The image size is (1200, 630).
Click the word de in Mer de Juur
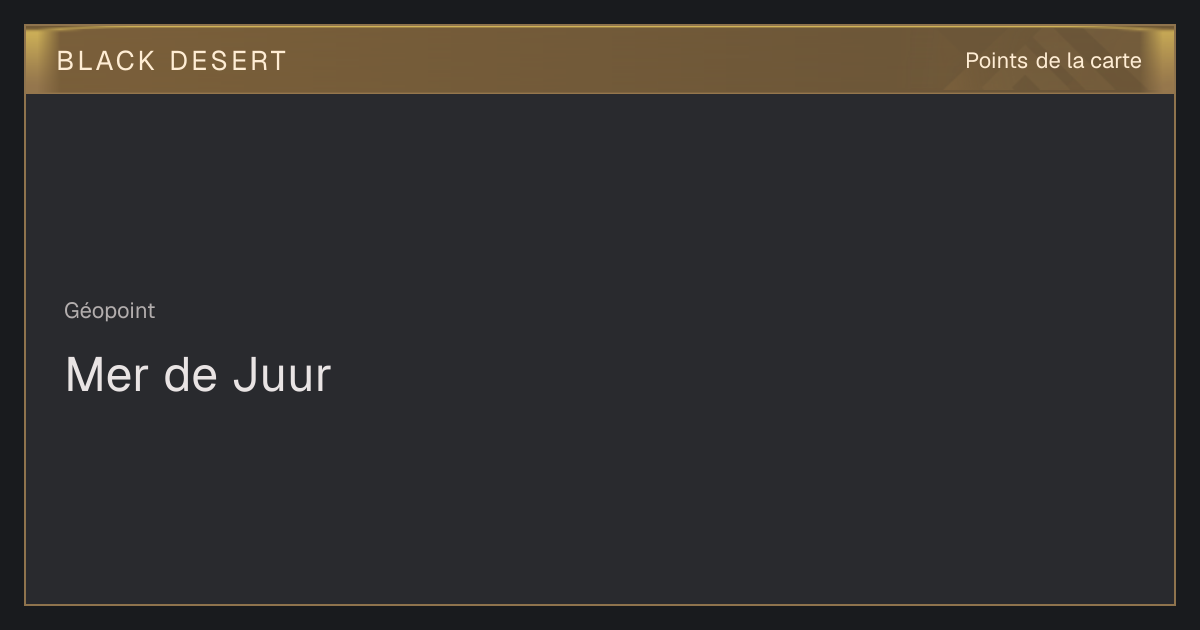pyautogui.click(x=190, y=375)
